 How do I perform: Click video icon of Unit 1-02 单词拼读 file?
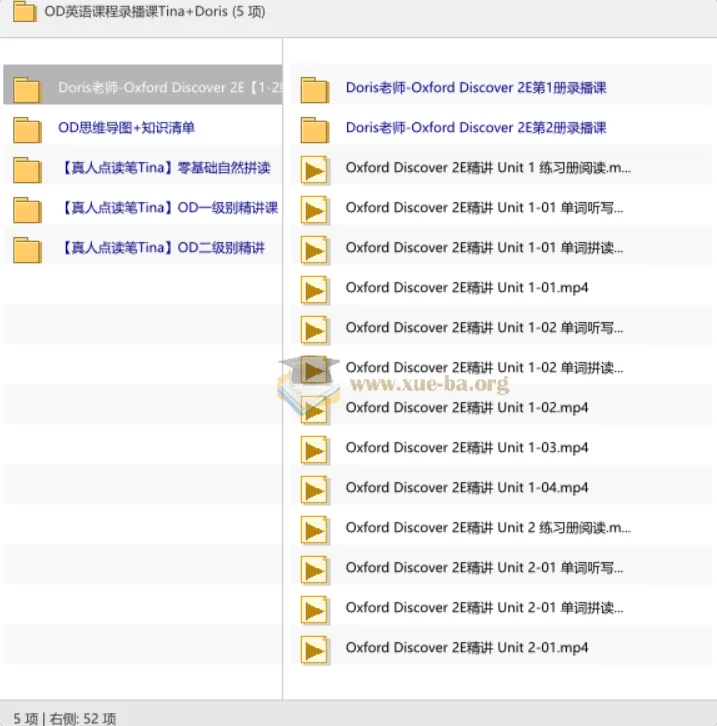tap(315, 370)
